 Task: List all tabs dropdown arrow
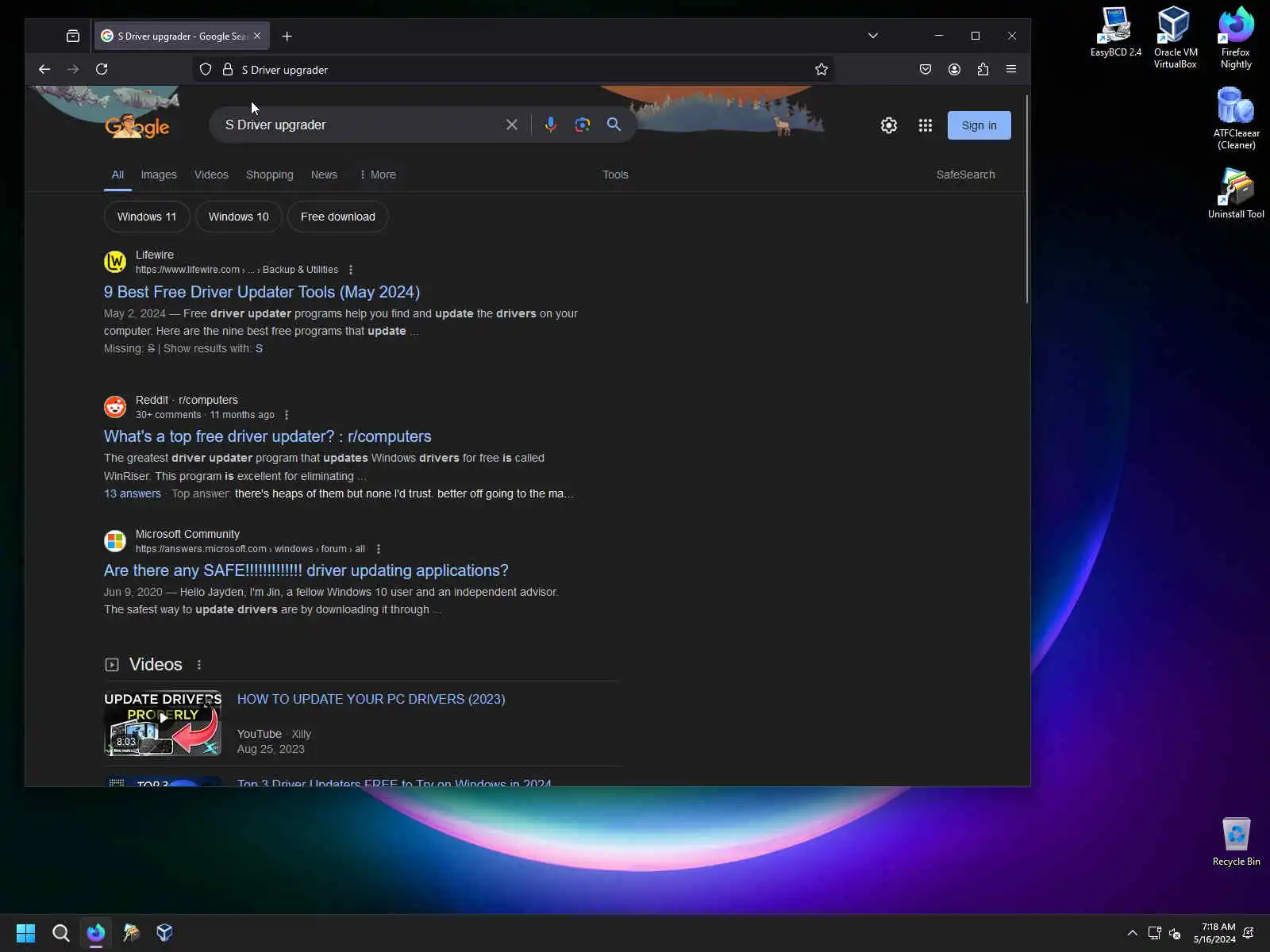(x=873, y=36)
